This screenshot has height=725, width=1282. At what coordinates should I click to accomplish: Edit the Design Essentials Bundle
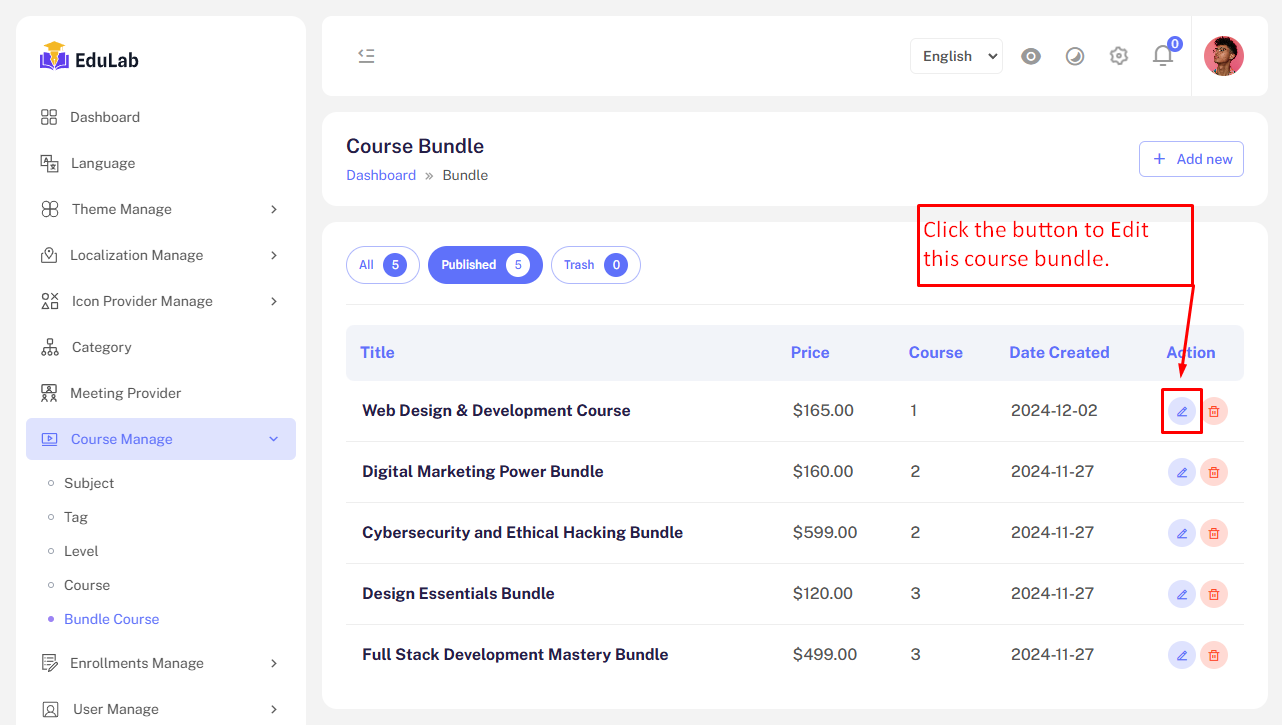pyautogui.click(x=1181, y=594)
